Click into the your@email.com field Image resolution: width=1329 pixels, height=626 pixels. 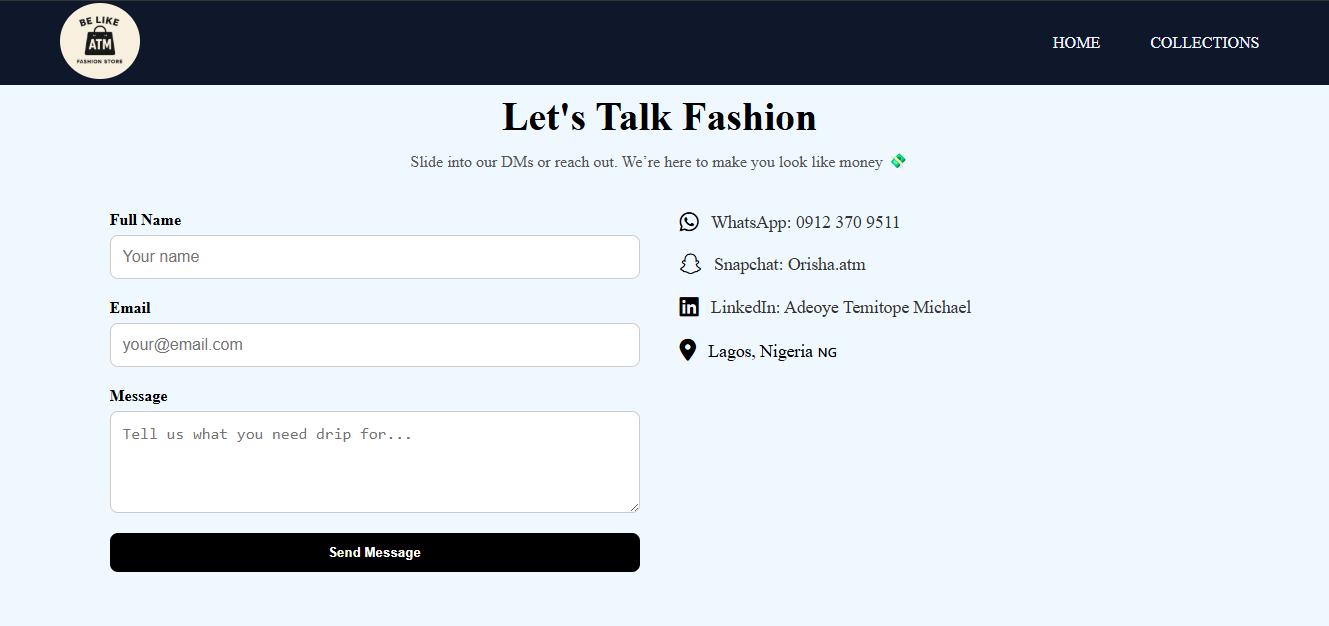[x=374, y=345]
